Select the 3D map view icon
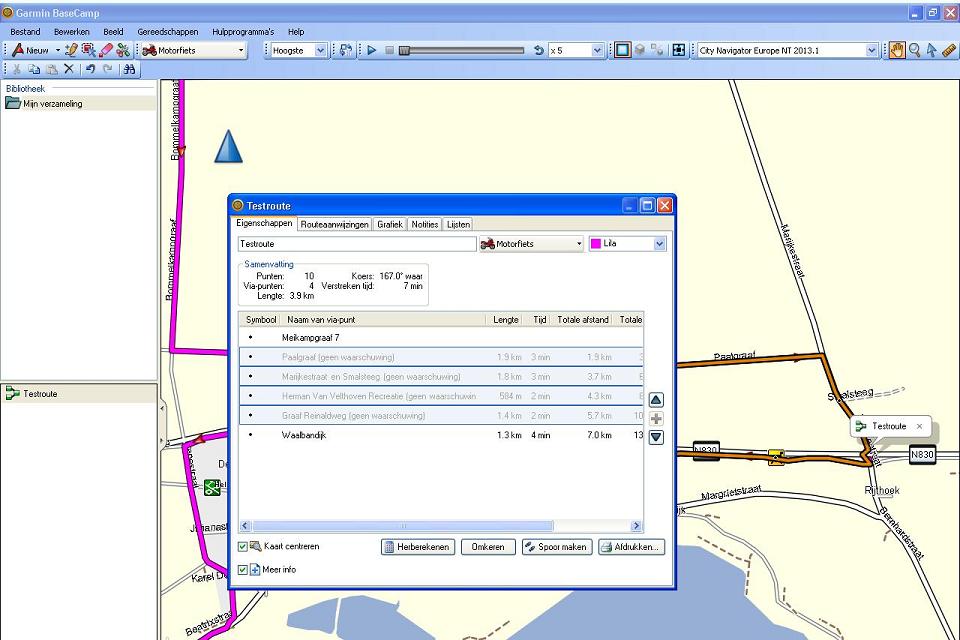Viewport: 960px width, 640px height. [x=640, y=50]
